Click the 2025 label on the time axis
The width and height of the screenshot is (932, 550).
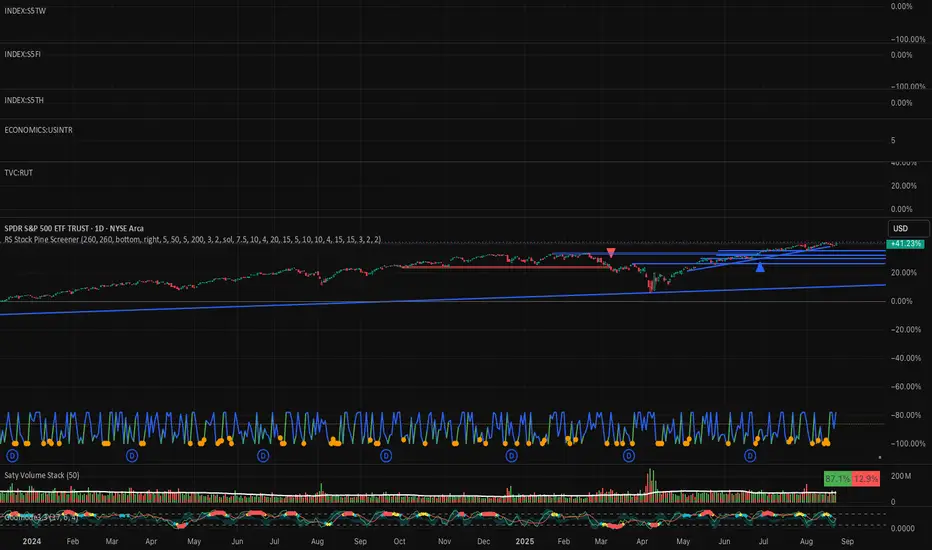tap(524, 542)
